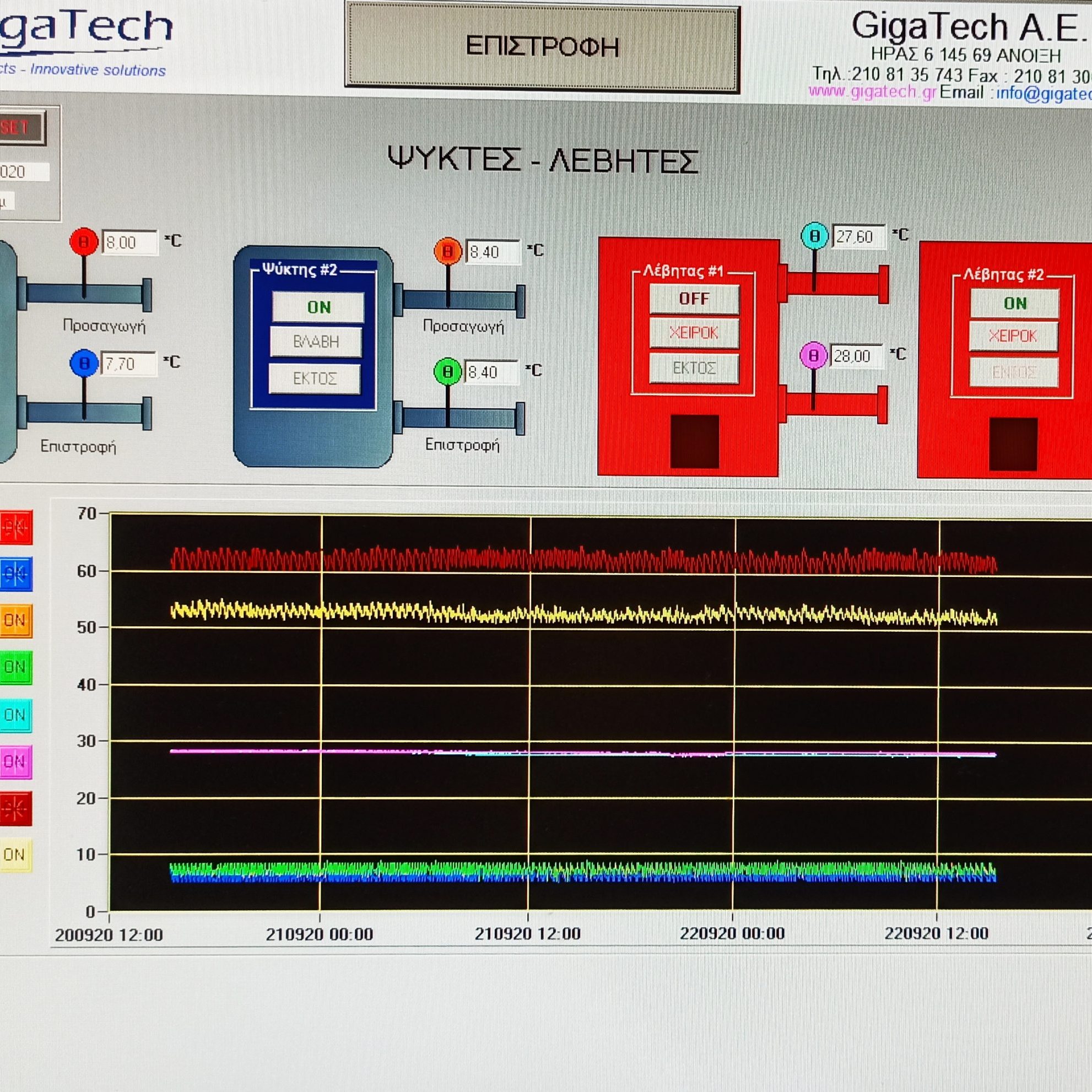
Task: Click the blue chiller return sensor icon
Action: tap(84, 363)
